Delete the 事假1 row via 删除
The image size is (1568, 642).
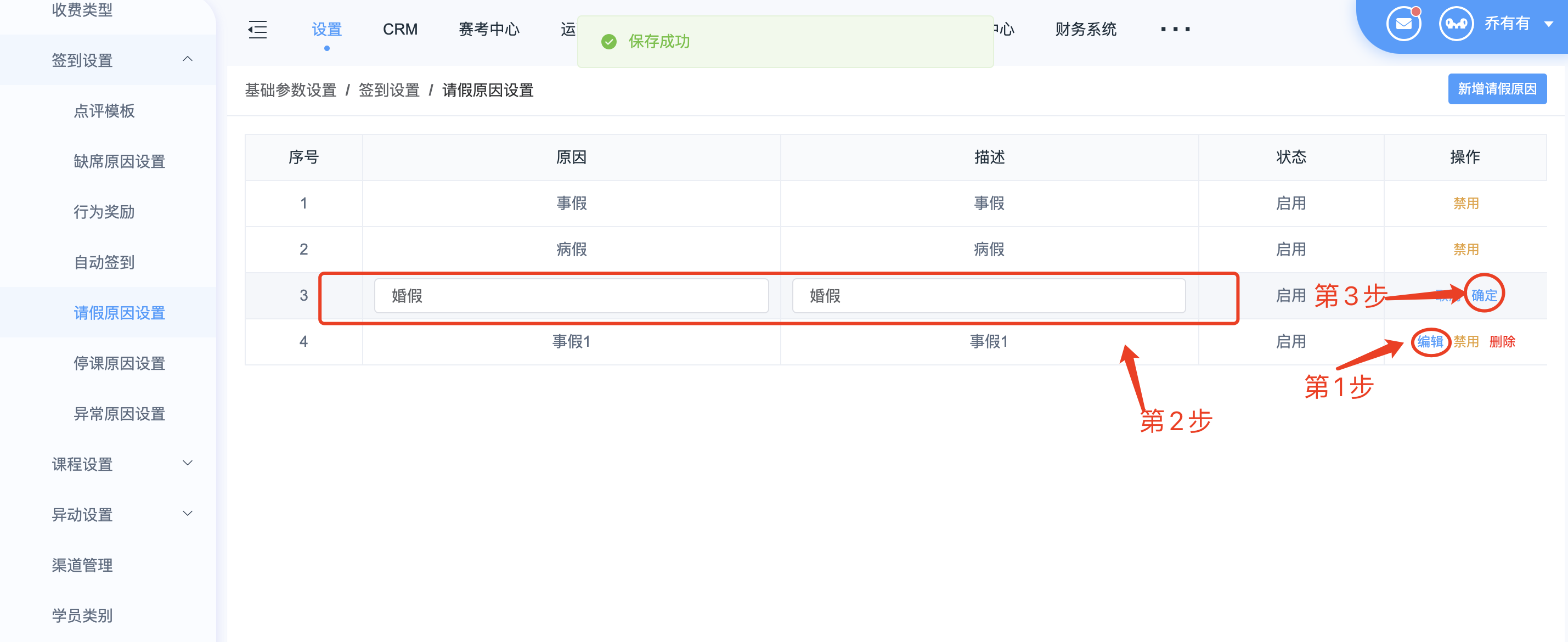(1502, 341)
